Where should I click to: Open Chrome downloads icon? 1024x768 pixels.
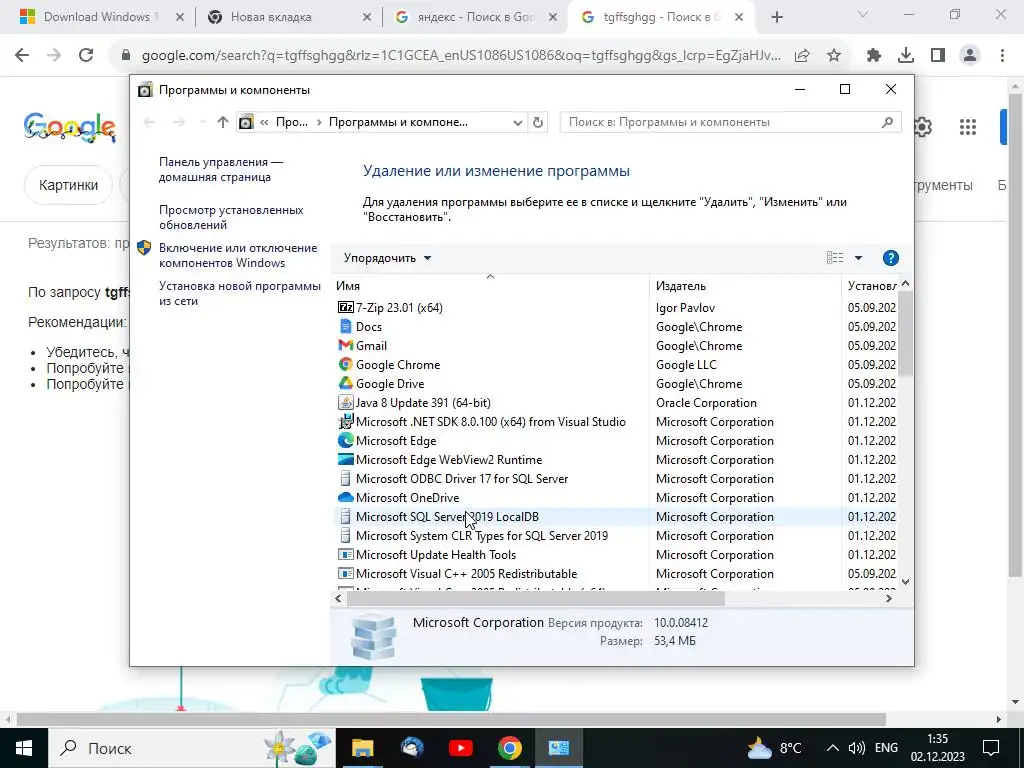click(x=906, y=56)
